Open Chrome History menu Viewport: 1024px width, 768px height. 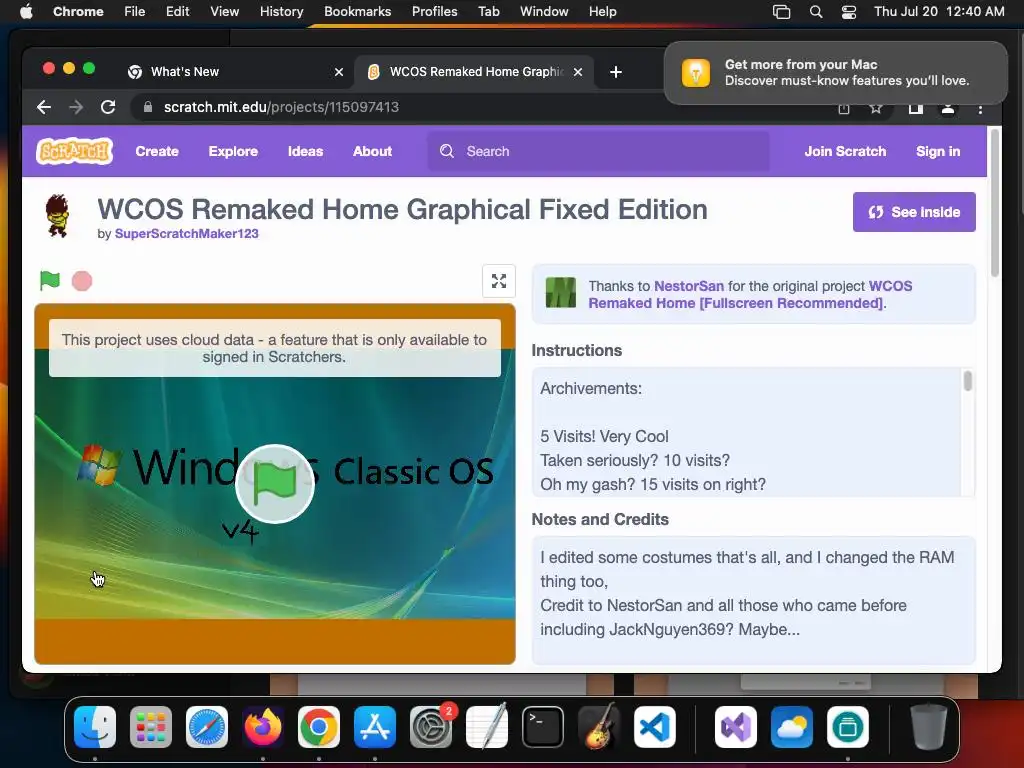281,12
